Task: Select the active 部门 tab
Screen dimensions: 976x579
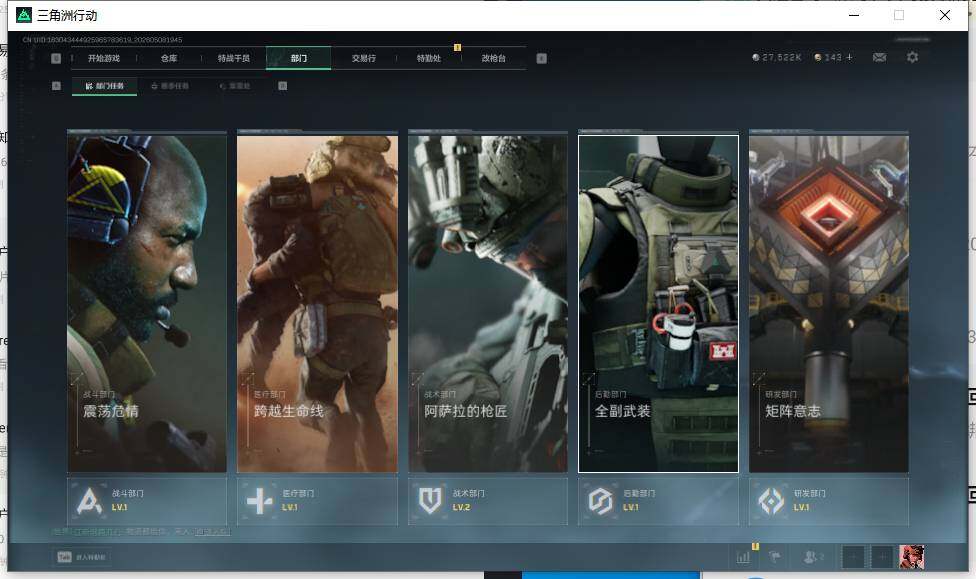Action: (x=299, y=58)
